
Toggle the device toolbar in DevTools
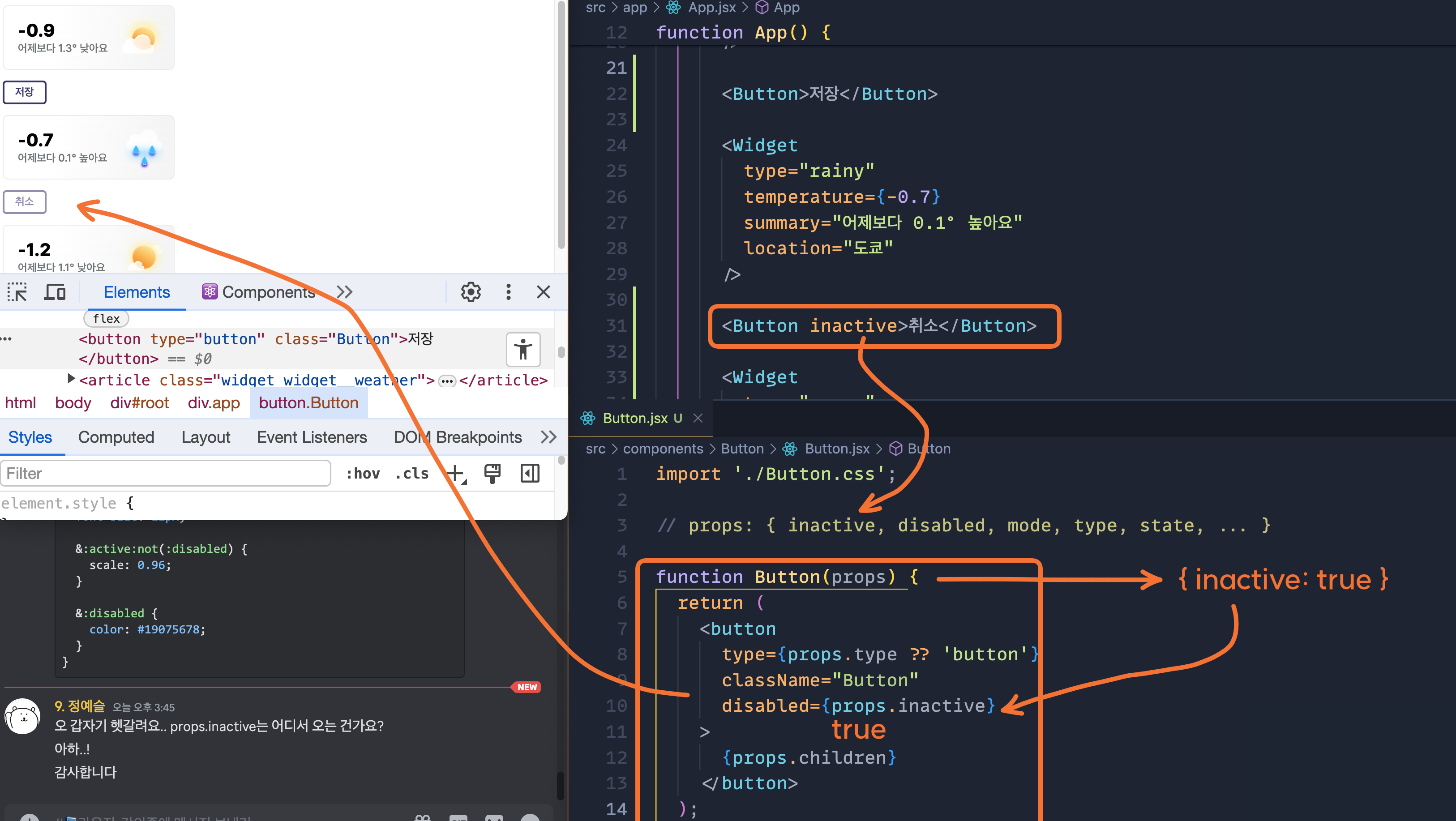click(x=54, y=291)
